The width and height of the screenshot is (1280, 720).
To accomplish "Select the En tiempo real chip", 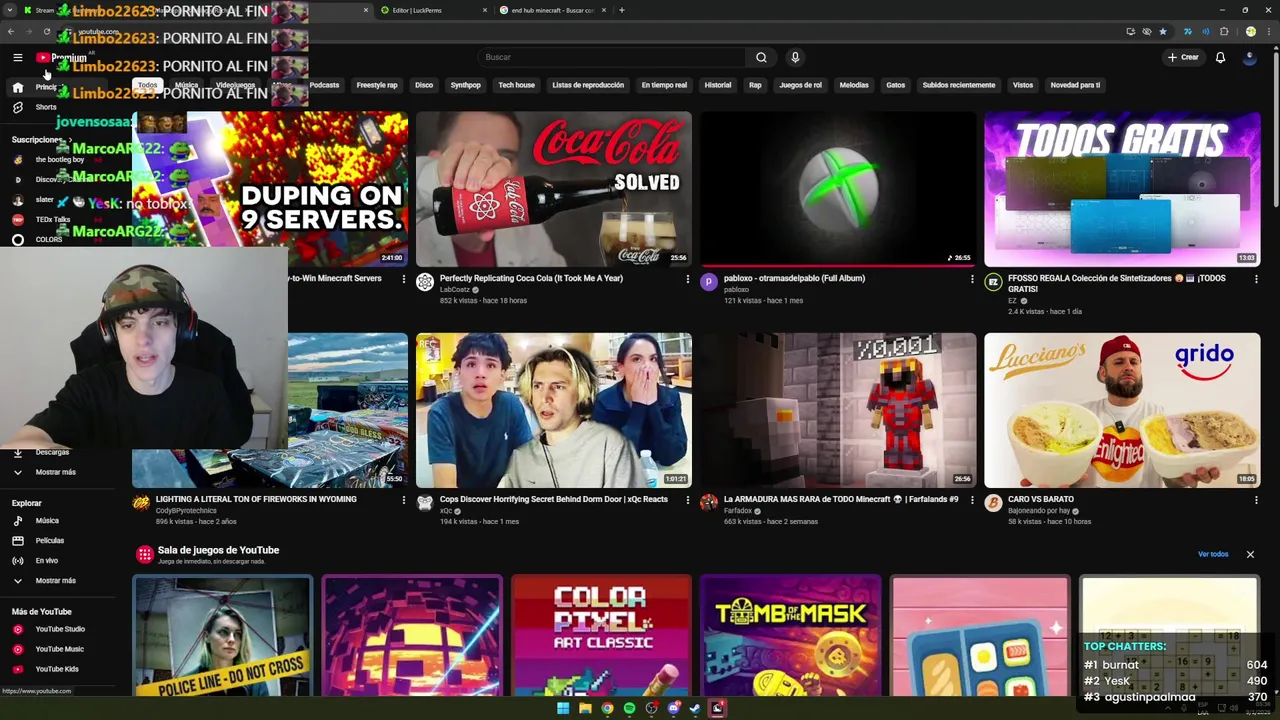I will (664, 85).
